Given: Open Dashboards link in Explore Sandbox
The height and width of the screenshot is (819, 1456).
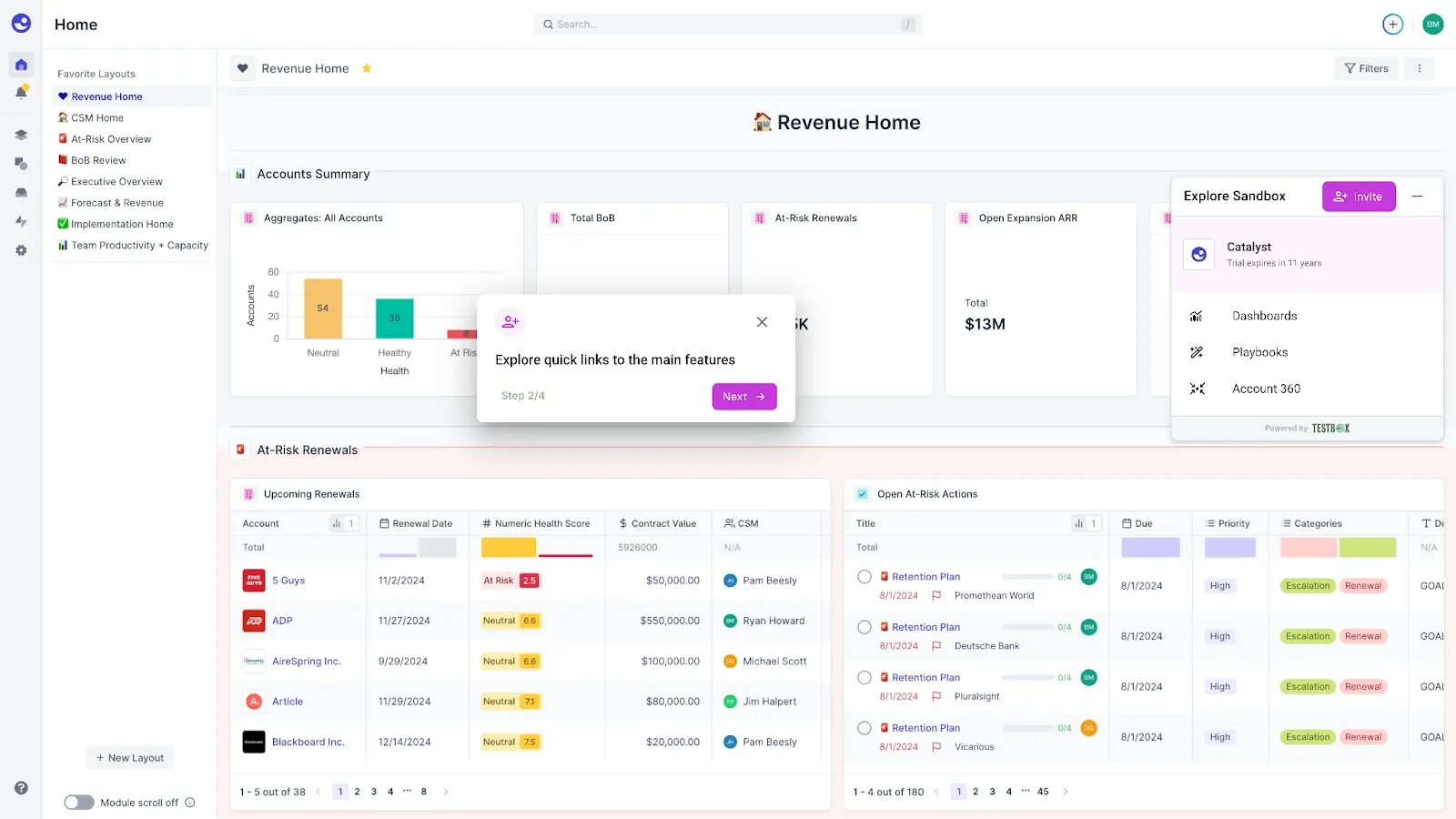Looking at the screenshot, I should click(1264, 316).
